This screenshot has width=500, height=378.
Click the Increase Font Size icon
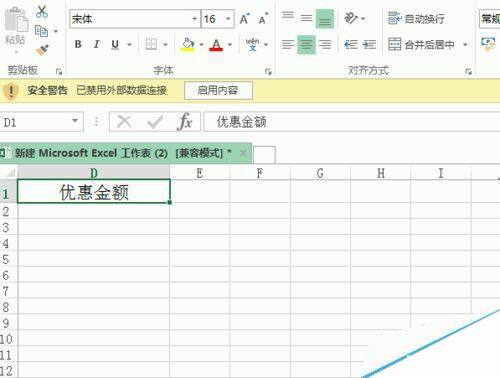tap(245, 19)
